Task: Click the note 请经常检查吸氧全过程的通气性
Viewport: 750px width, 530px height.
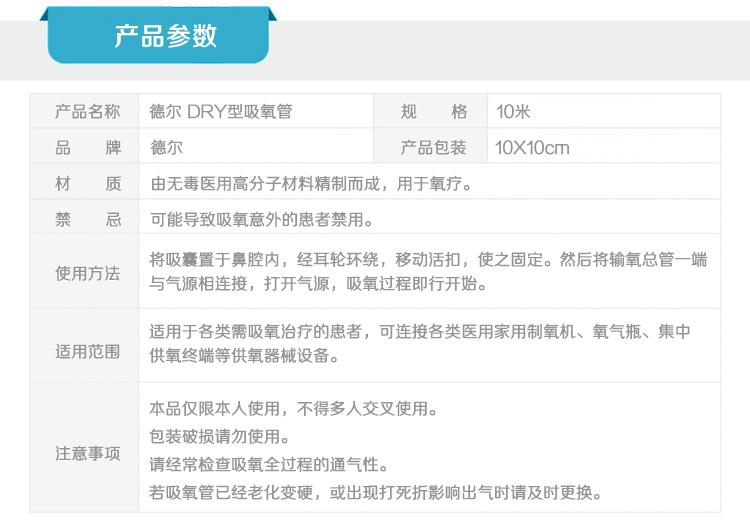Action: (268, 465)
